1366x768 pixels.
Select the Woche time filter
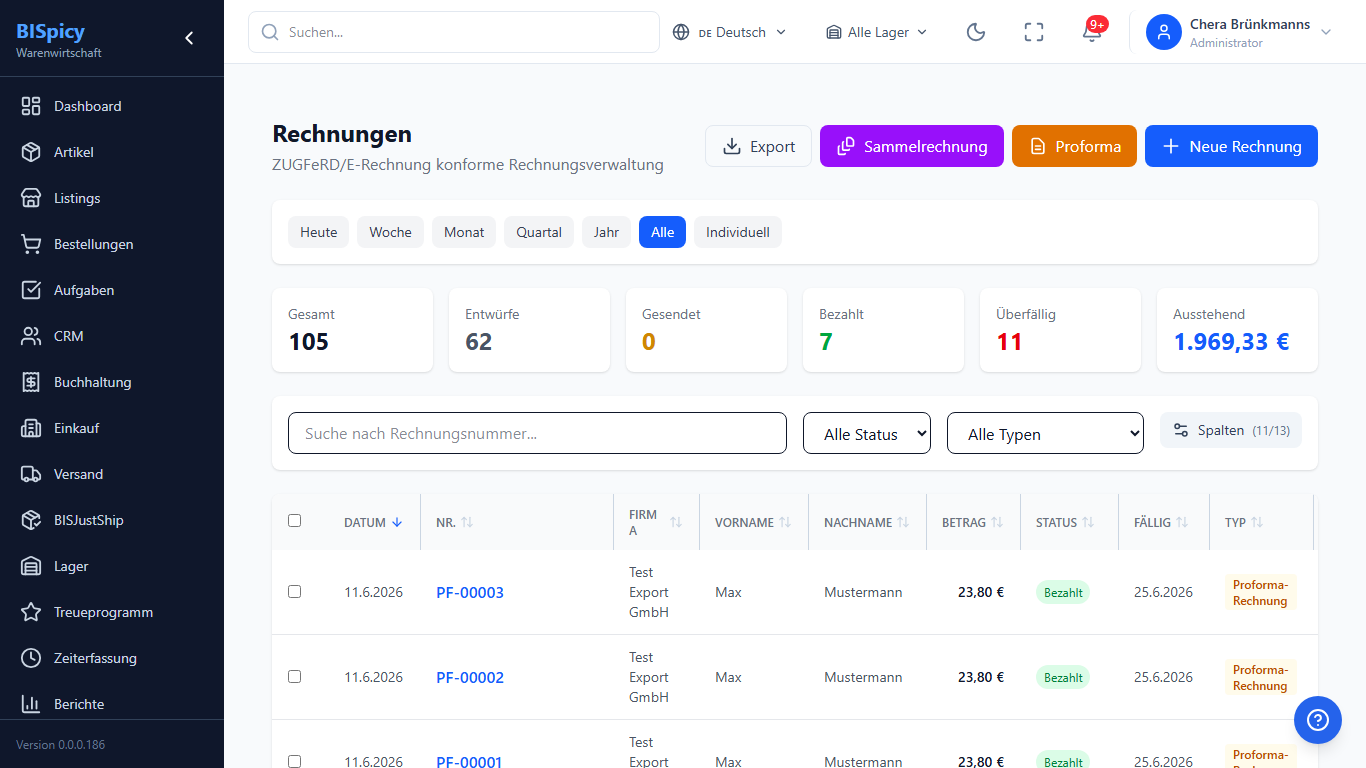[x=390, y=232]
